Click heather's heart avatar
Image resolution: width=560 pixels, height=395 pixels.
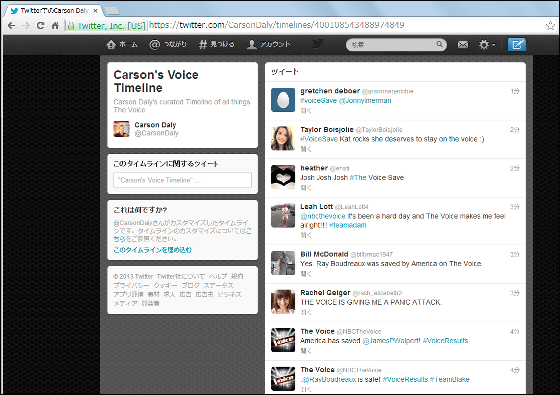(x=283, y=177)
